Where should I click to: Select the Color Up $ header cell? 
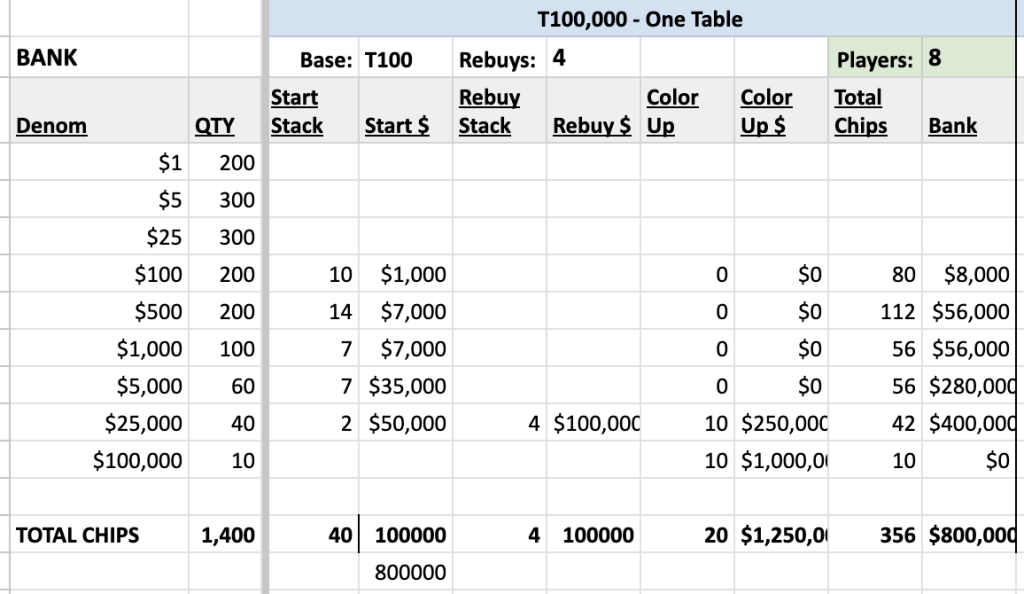click(x=781, y=110)
